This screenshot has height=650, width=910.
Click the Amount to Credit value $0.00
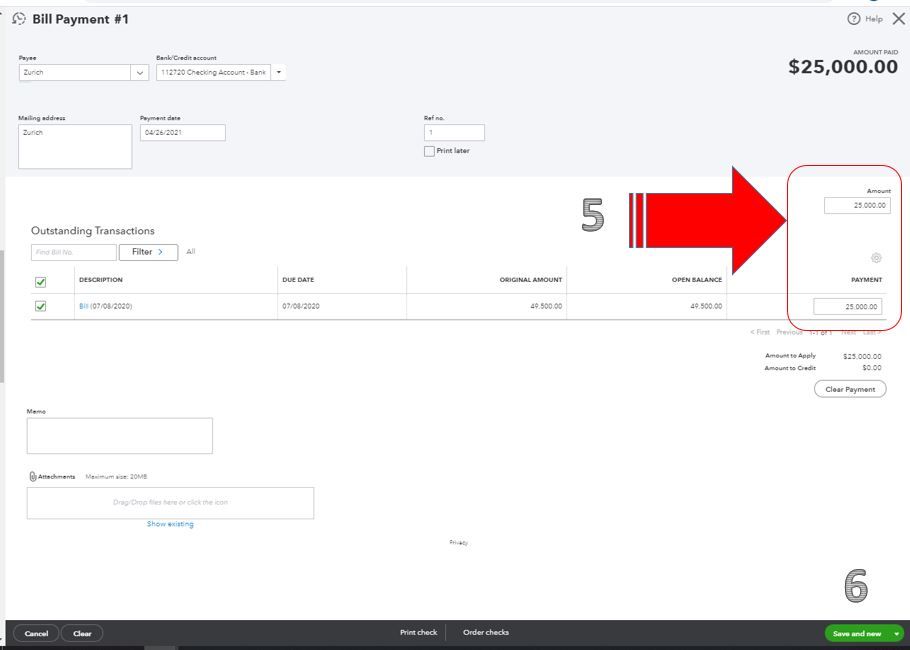(x=872, y=368)
